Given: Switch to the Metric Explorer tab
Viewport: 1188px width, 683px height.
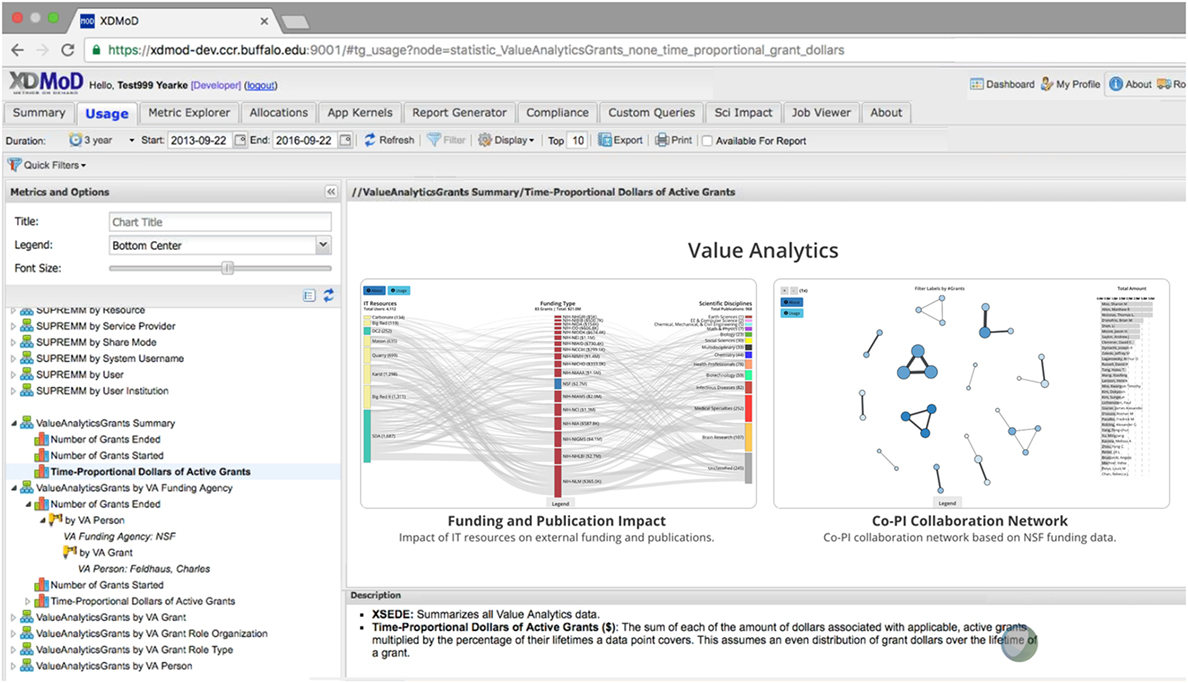Looking at the screenshot, I should click(x=189, y=113).
